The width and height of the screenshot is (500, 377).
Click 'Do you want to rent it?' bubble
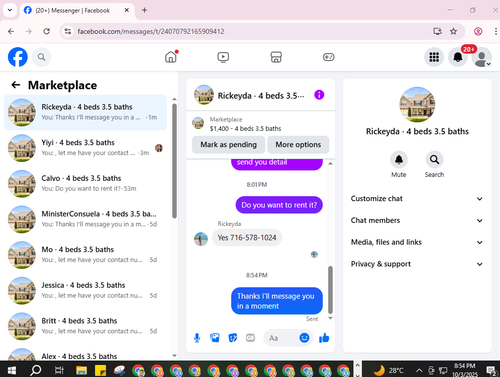coord(279,205)
